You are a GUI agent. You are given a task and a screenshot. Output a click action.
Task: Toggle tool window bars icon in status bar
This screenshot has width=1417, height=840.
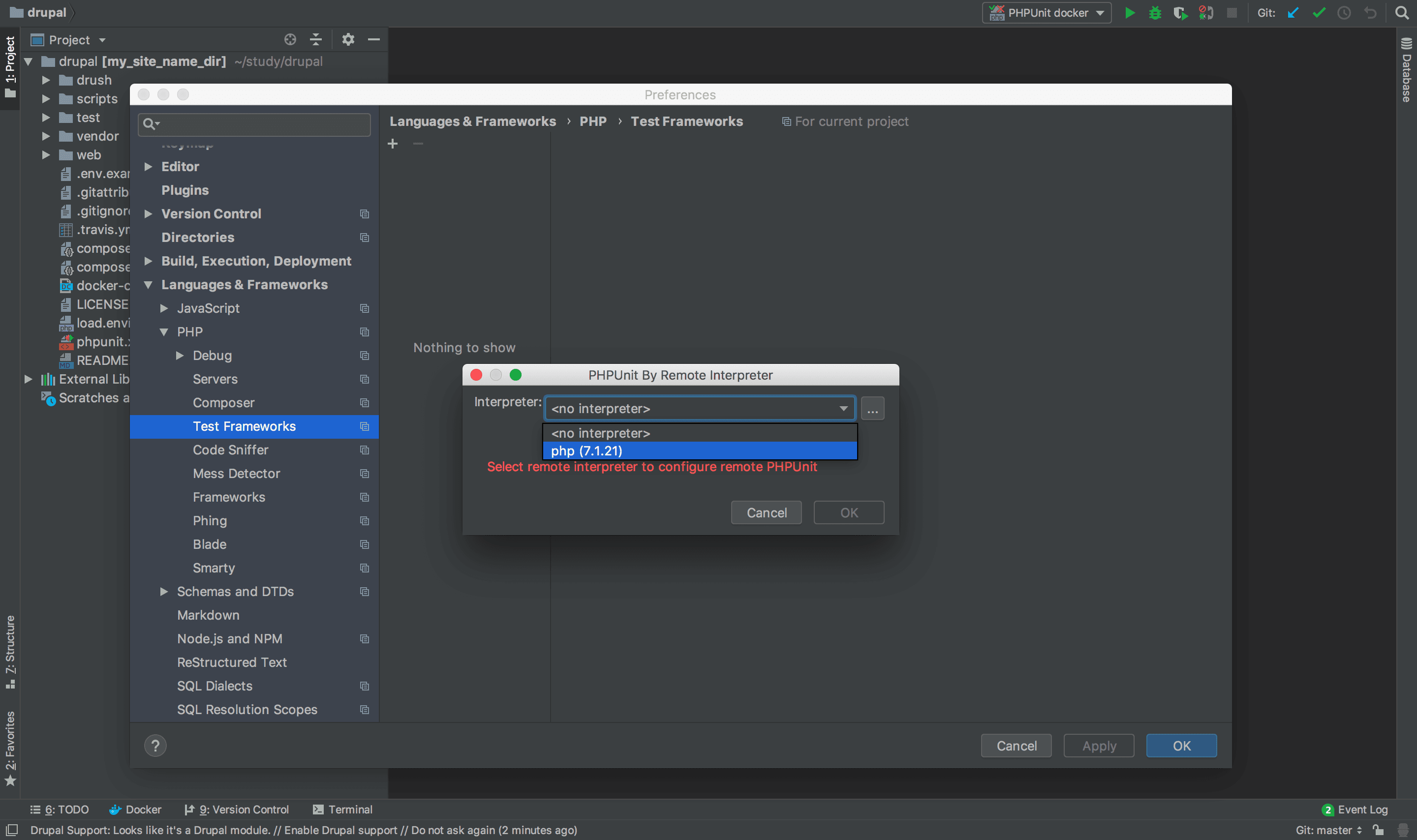pyautogui.click(x=11, y=830)
